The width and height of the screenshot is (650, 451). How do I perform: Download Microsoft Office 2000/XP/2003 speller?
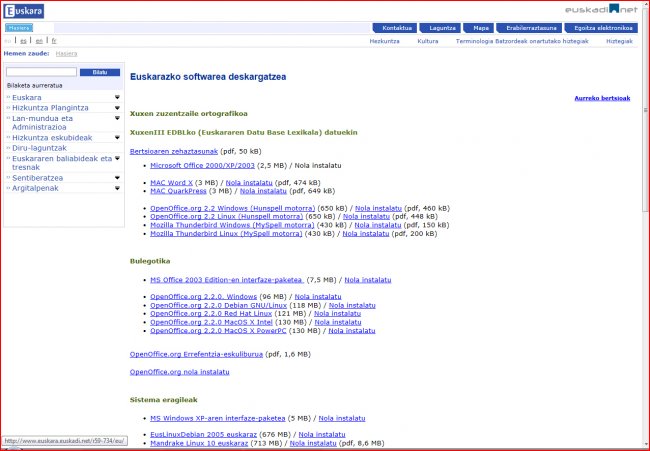pyautogui.click(x=202, y=164)
